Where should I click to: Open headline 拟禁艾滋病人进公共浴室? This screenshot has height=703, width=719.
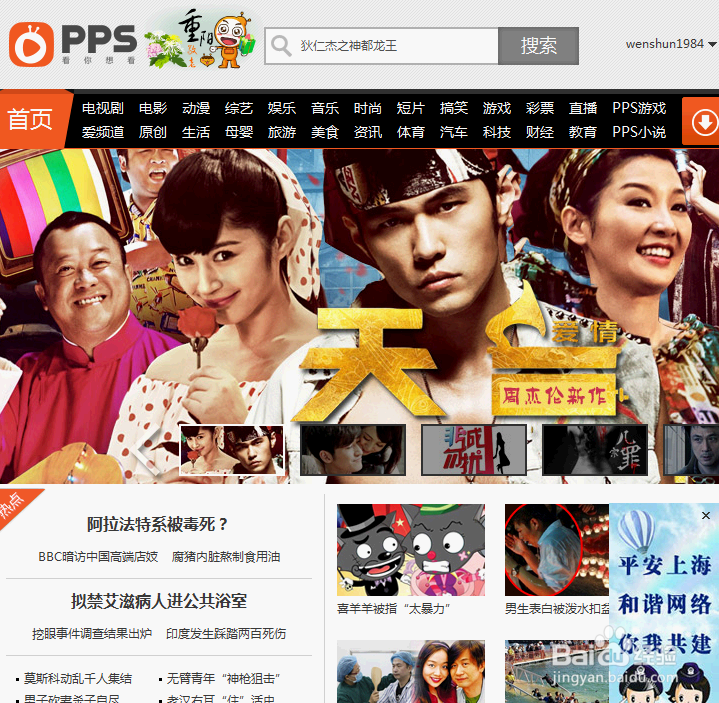click(159, 601)
